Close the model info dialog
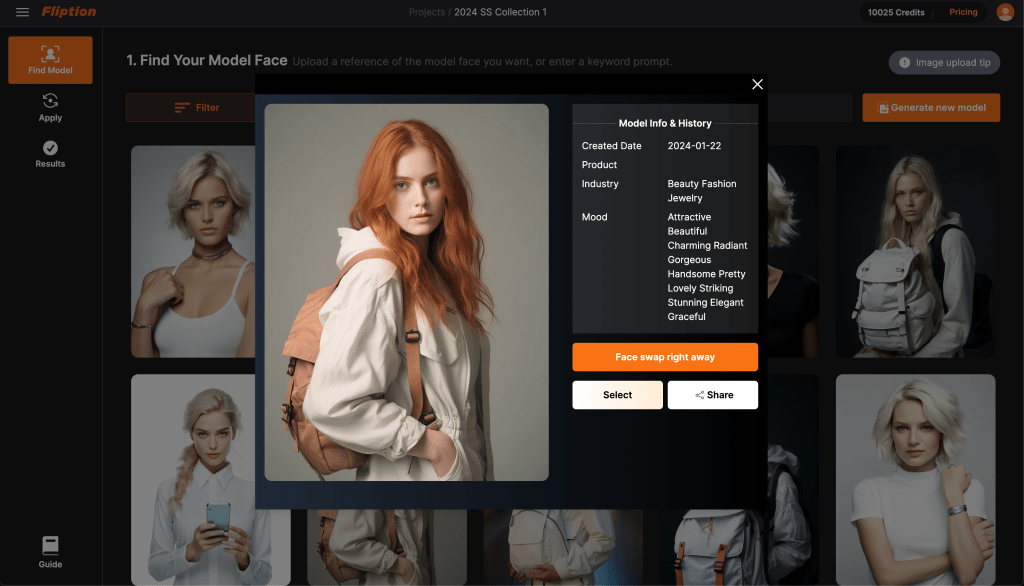Image resolution: width=1024 pixels, height=586 pixels. click(757, 84)
